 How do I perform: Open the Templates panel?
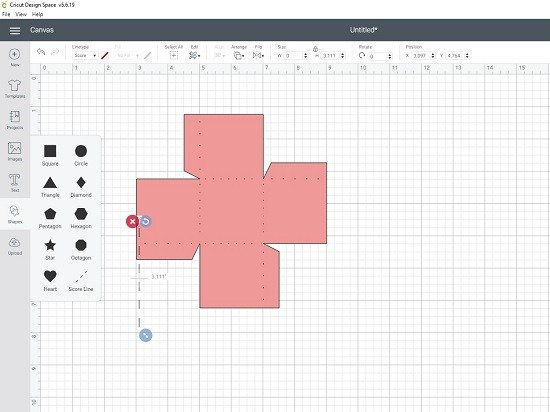pyautogui.click(x=15, y=89)
